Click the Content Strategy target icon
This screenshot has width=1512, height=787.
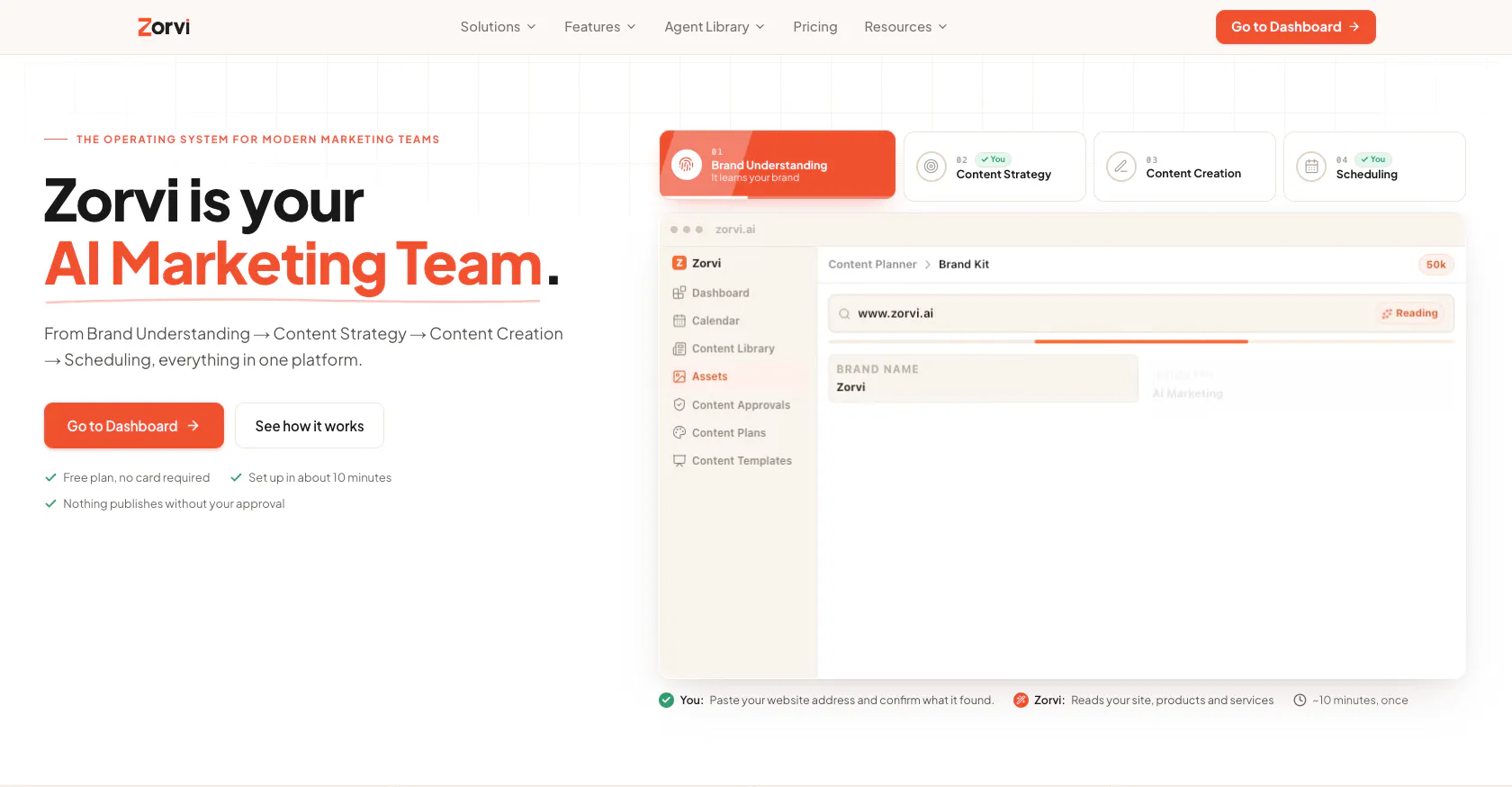point(931,167)
